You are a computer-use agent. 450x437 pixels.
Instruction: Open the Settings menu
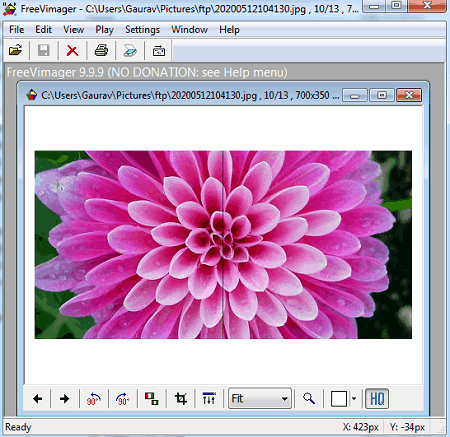pos(142,30)
